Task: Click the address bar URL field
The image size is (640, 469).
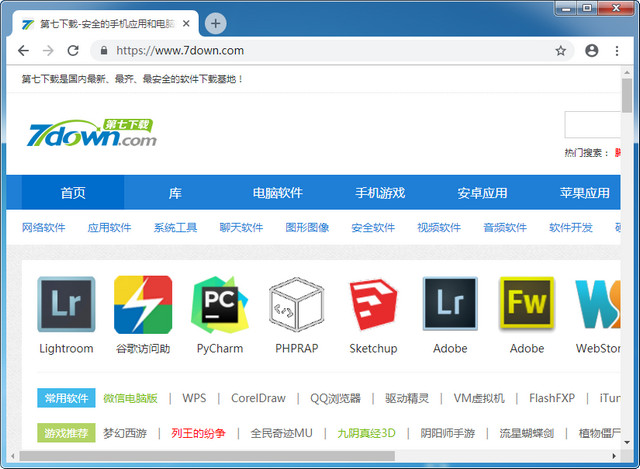Action: pos(333,51)
